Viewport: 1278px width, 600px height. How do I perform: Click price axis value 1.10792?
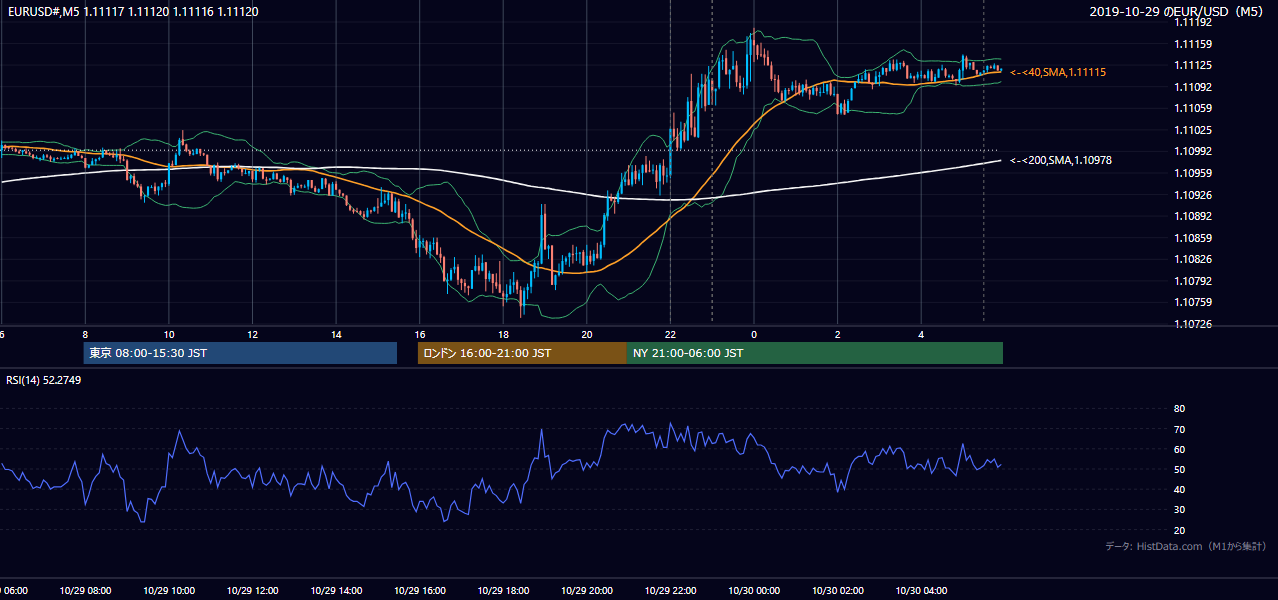(1193, 281)
